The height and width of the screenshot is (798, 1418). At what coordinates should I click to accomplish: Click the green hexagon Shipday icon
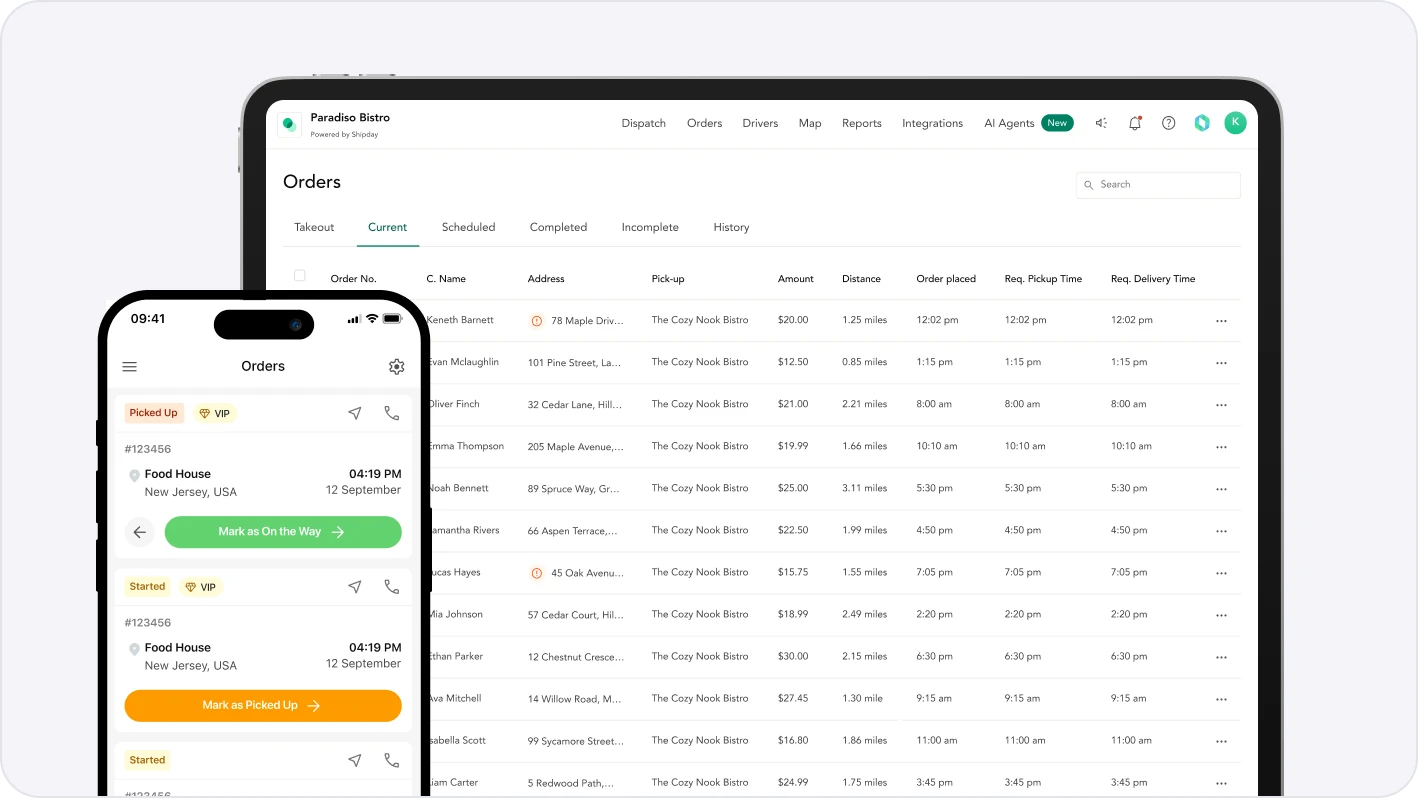pos(1202,123)
